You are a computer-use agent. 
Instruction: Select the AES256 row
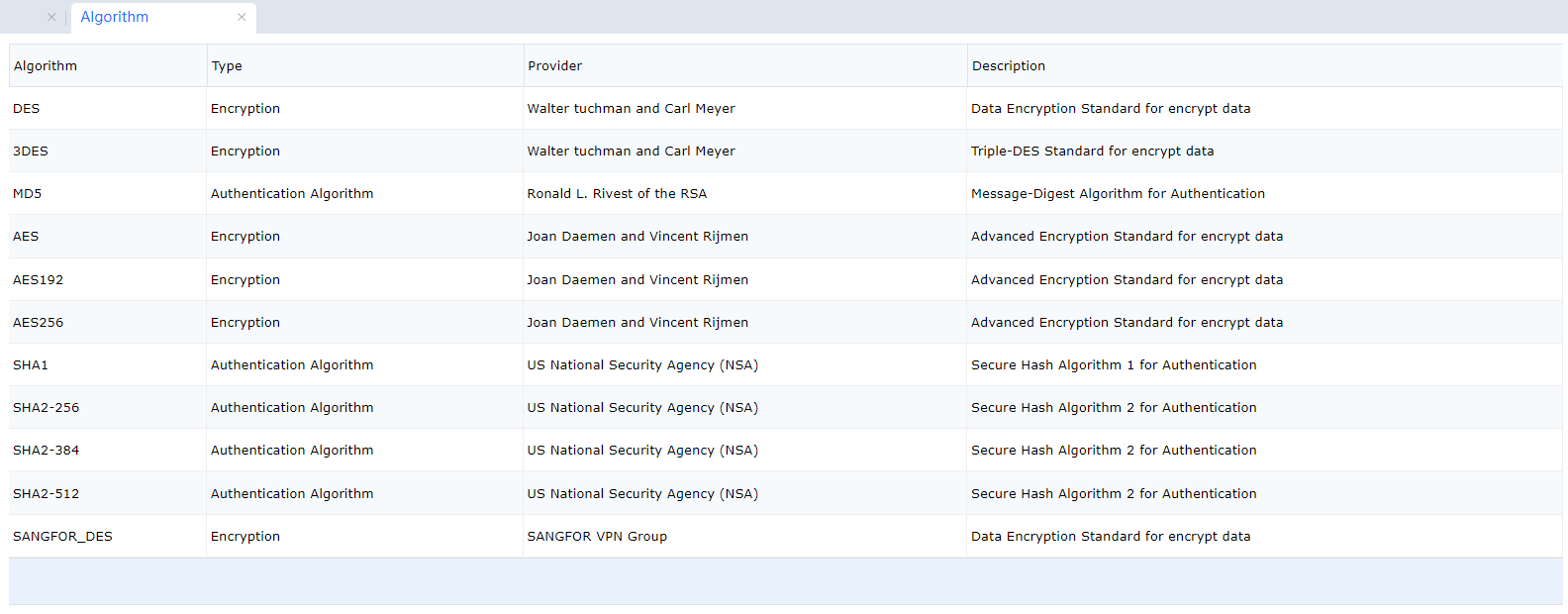coord(38,323)
